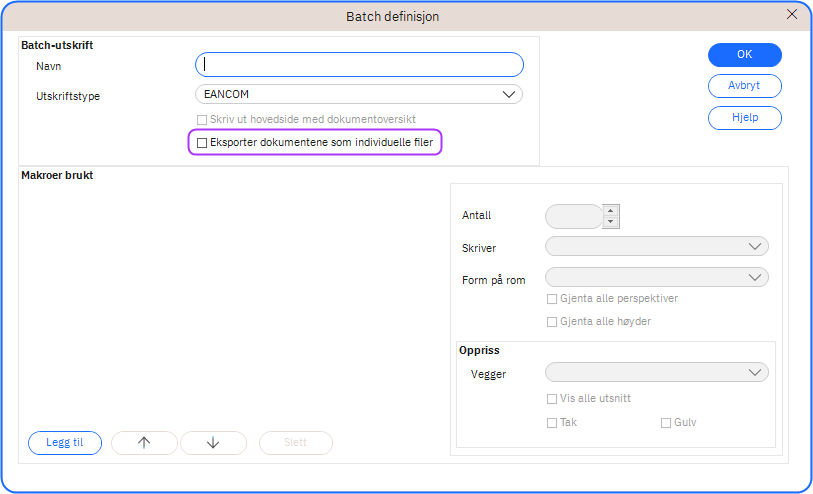Screen dimensions: 813x494
Task: Check Gjenta alle høyder option
Action: [x=552, y=322]
